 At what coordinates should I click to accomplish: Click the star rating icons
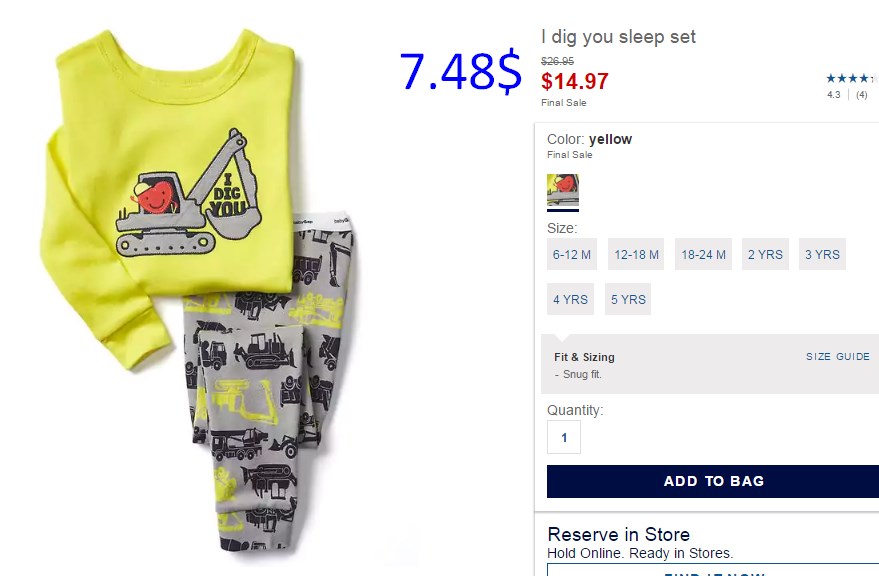pyautogui.click(x=852, y=79)
